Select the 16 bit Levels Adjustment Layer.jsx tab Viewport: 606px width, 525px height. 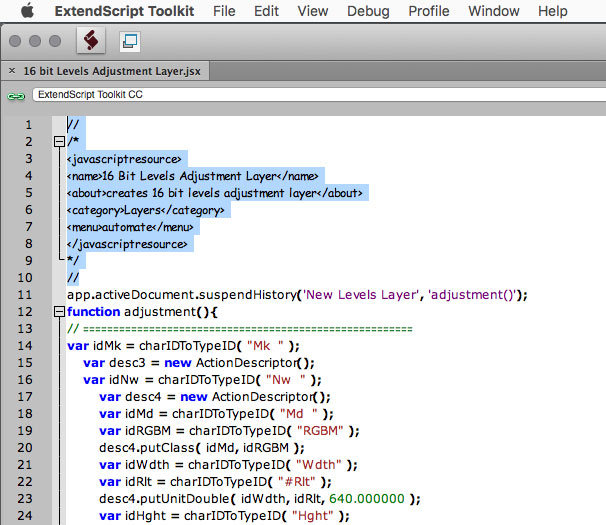tap(112, 71)
